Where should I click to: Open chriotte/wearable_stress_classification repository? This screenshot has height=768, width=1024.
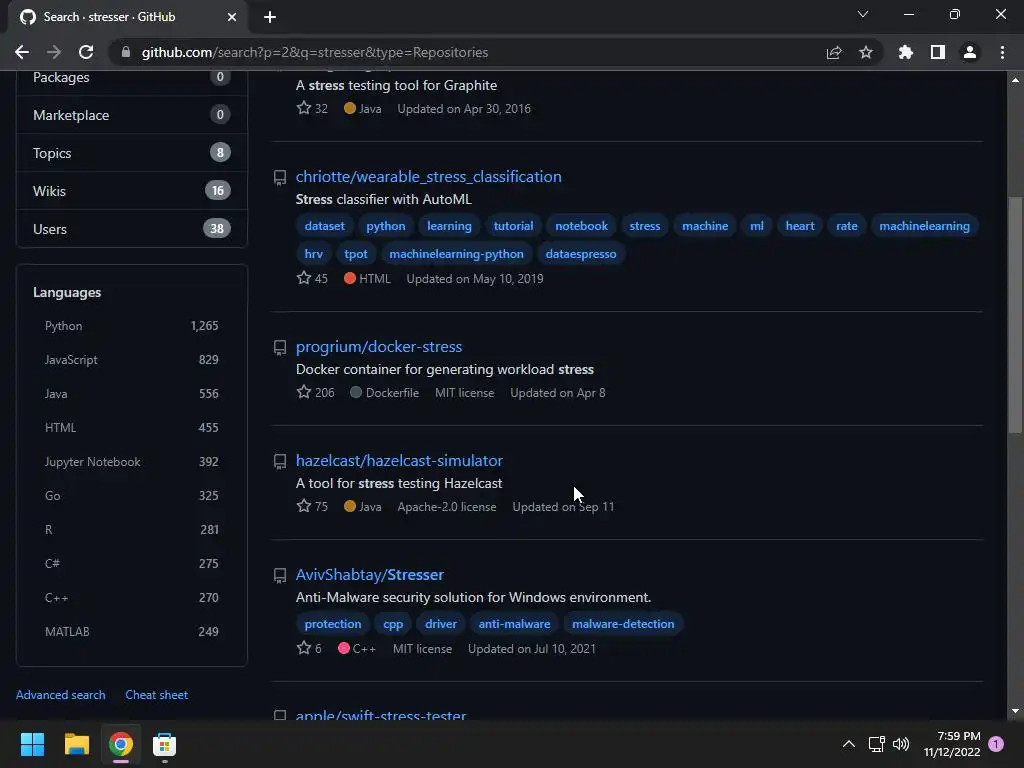(428, 176)
